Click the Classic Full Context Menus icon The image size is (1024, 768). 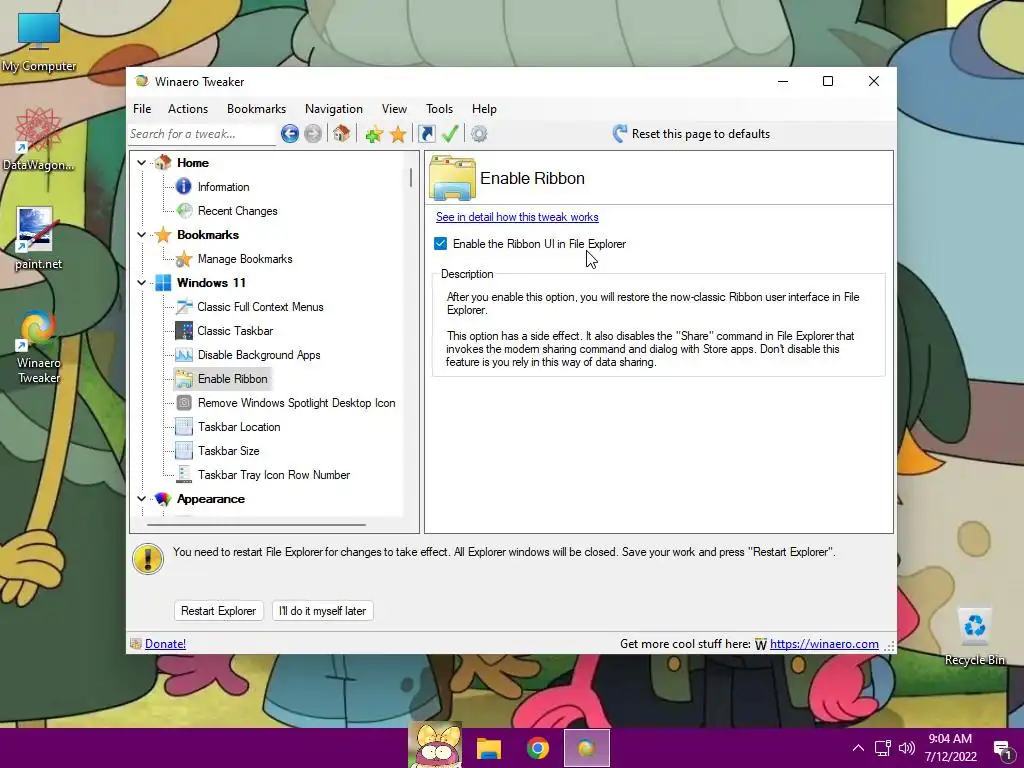(184, 307)
